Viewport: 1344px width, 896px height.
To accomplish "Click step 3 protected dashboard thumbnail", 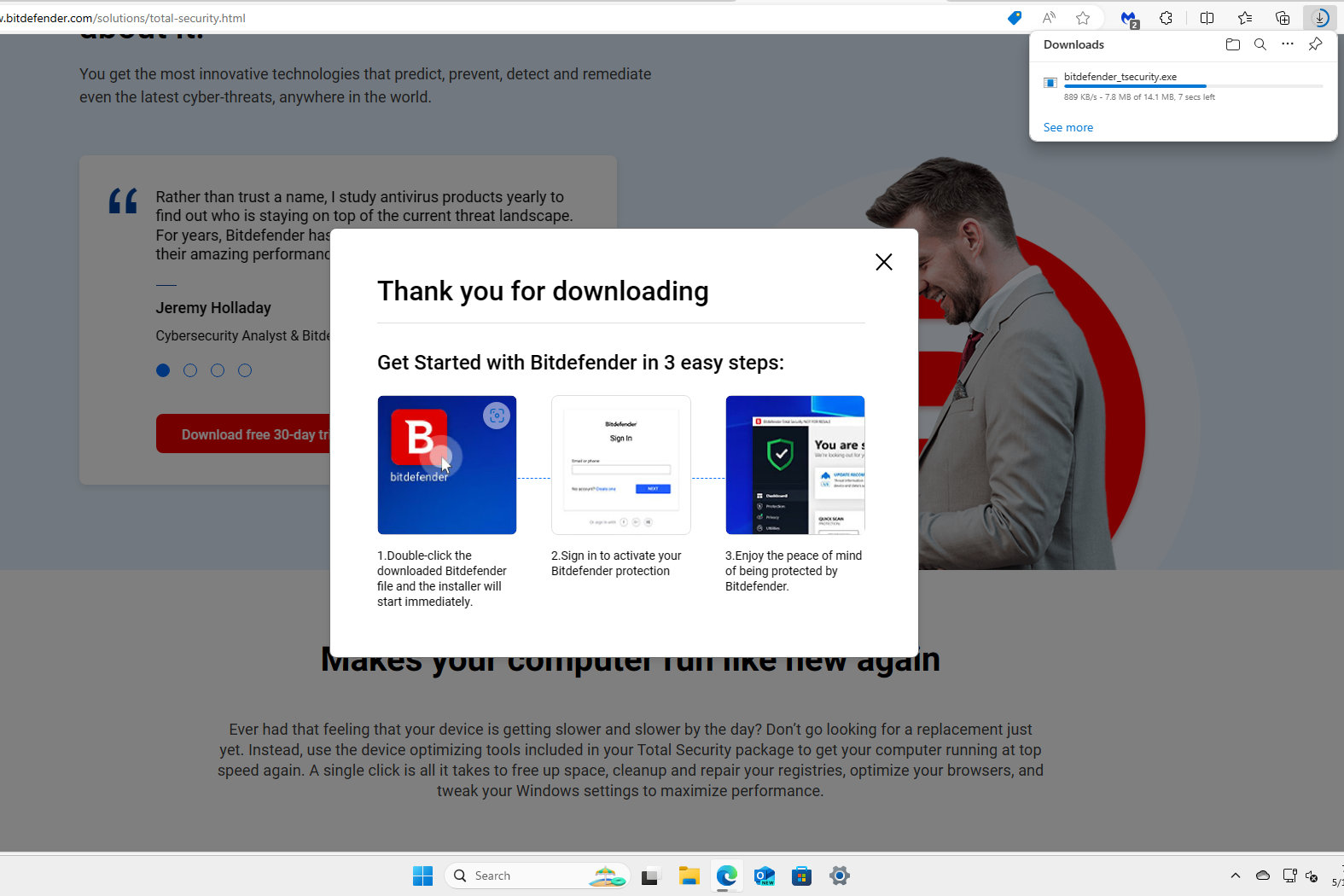I will click(x=795, y=465).
